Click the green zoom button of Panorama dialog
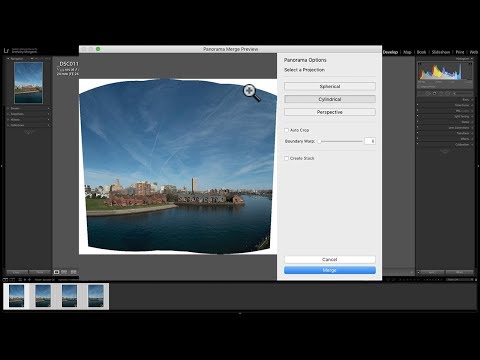 98,49
